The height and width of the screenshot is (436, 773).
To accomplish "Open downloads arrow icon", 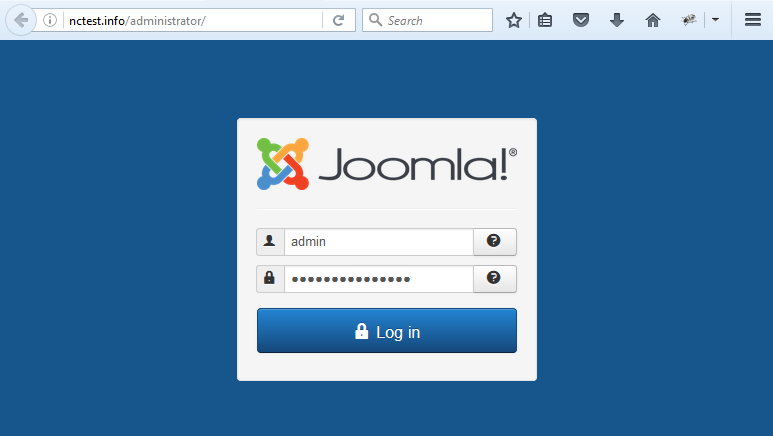I will tap(617, 20).
